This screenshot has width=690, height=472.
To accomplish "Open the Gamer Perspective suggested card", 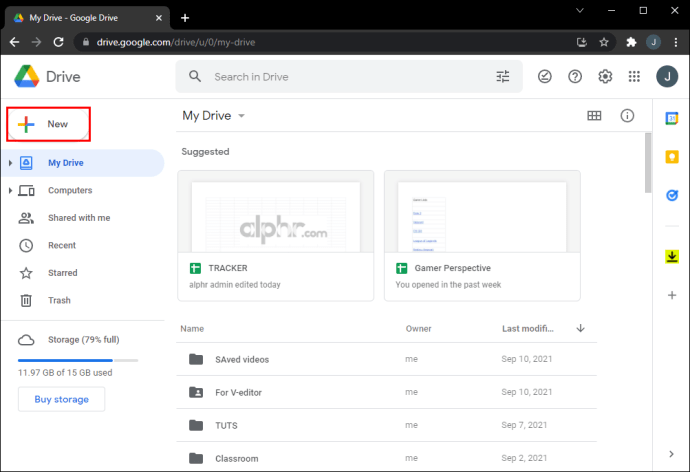I will tap(482, 236).
